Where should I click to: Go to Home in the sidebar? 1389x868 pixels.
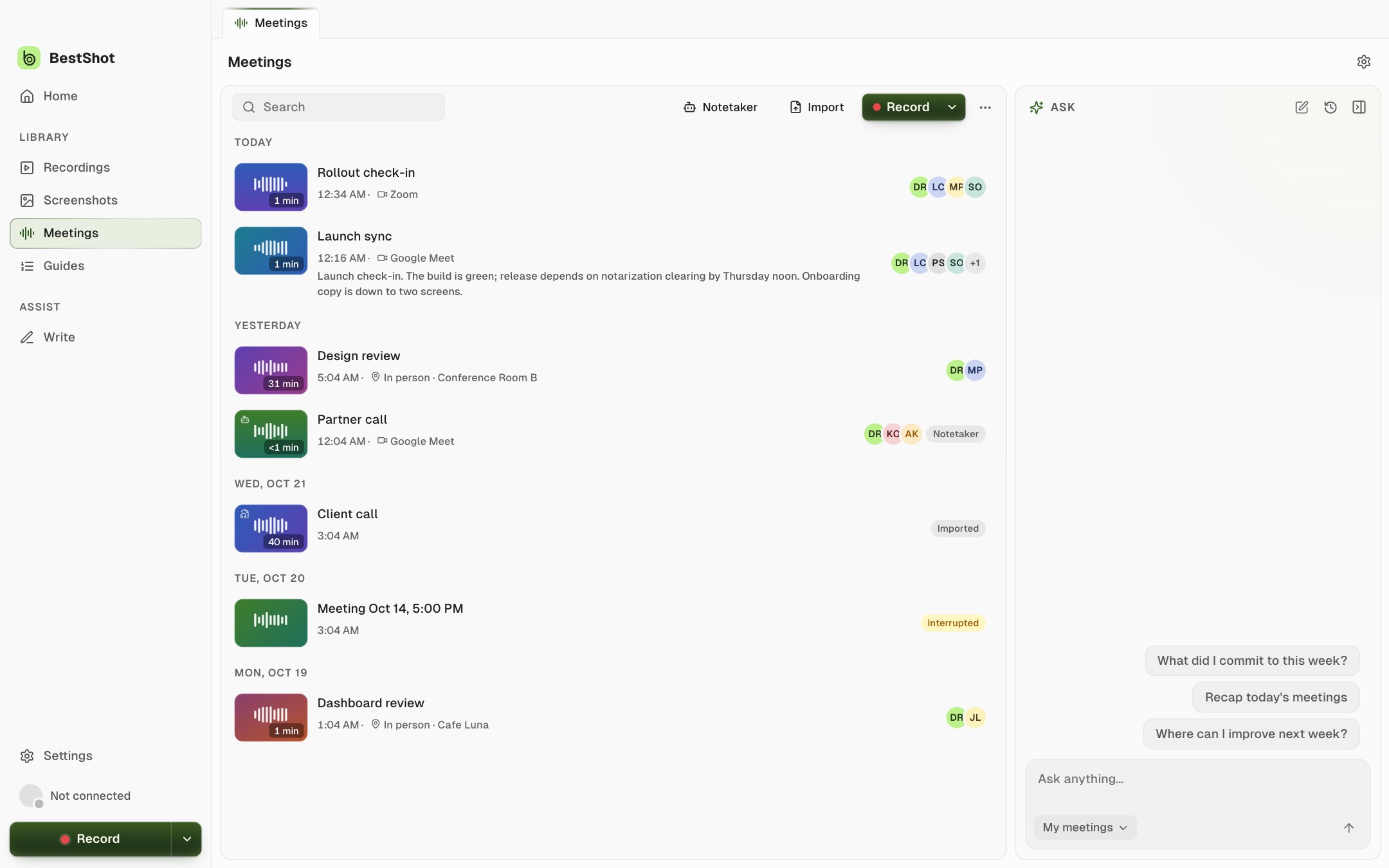pyautogui.click(x=105, y=96)
